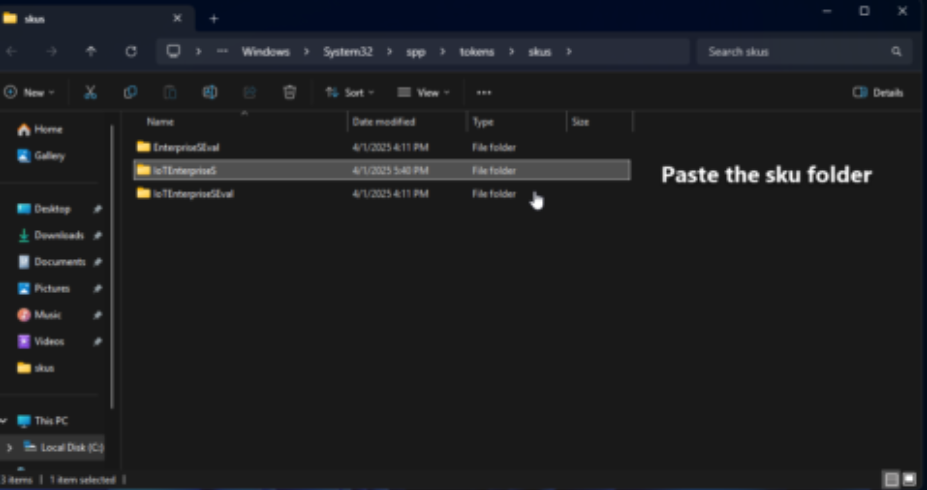Expand the Local Disk (C:) tree node
This screenshot has width=927, height=490.
[9, 447]
